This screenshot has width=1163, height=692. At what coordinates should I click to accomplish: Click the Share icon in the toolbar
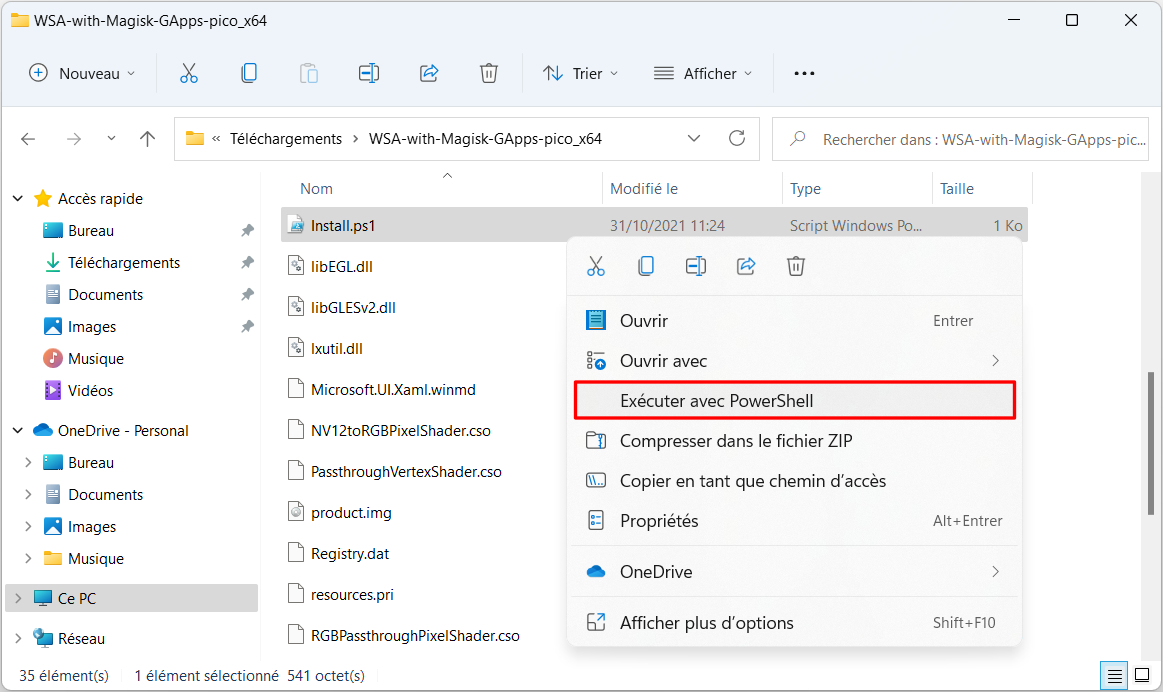(x=429, y=73)
